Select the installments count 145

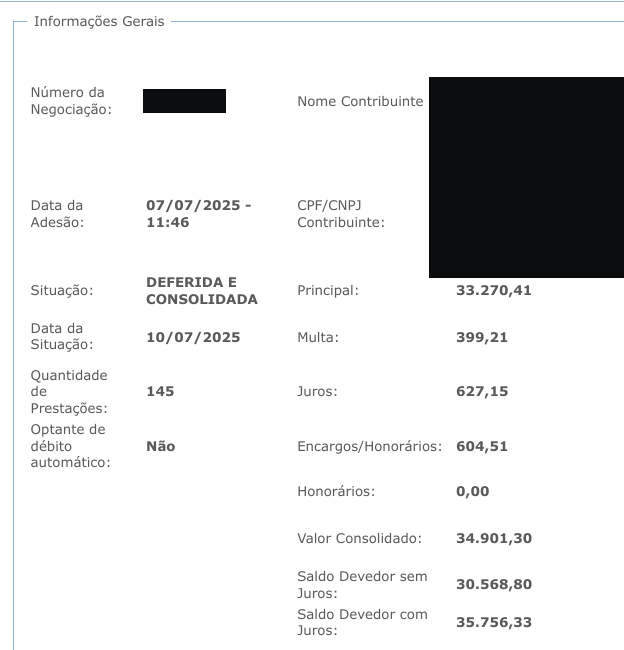click(x=160, y=391)
